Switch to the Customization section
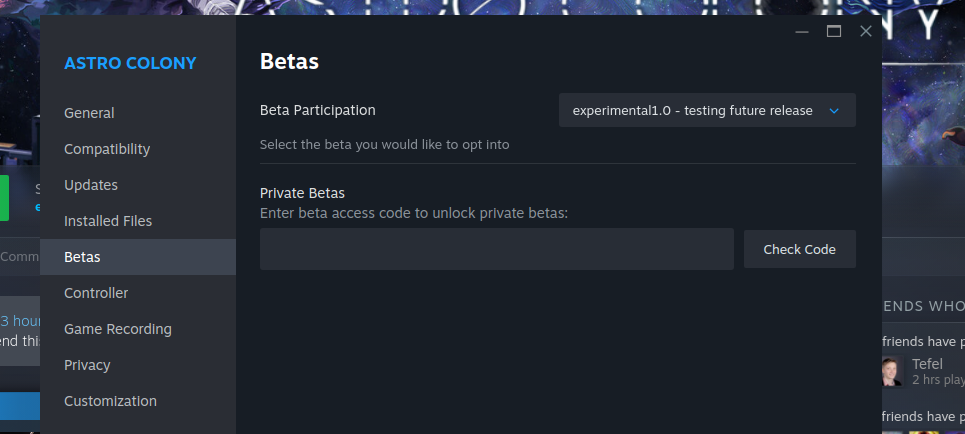Screen dimensions: 965x434 click(110, 401)
